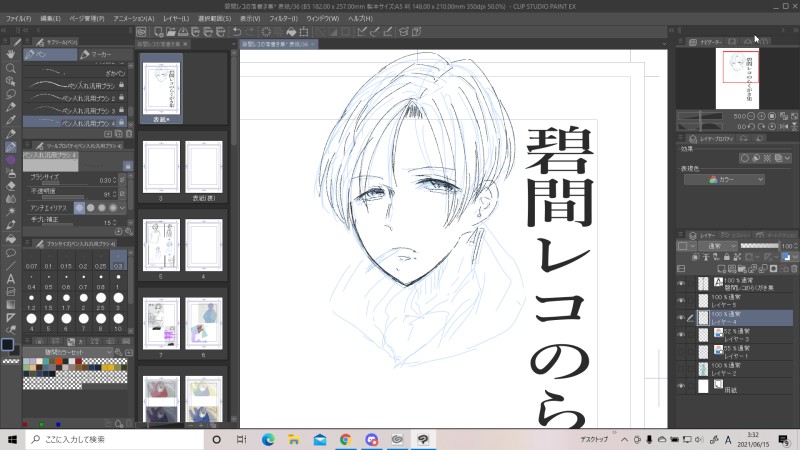The height and width of the screenshot is (450, 800).
Task: Select the first anti-aliasing option
Action: pyautogui.click(x=79, y=208)
